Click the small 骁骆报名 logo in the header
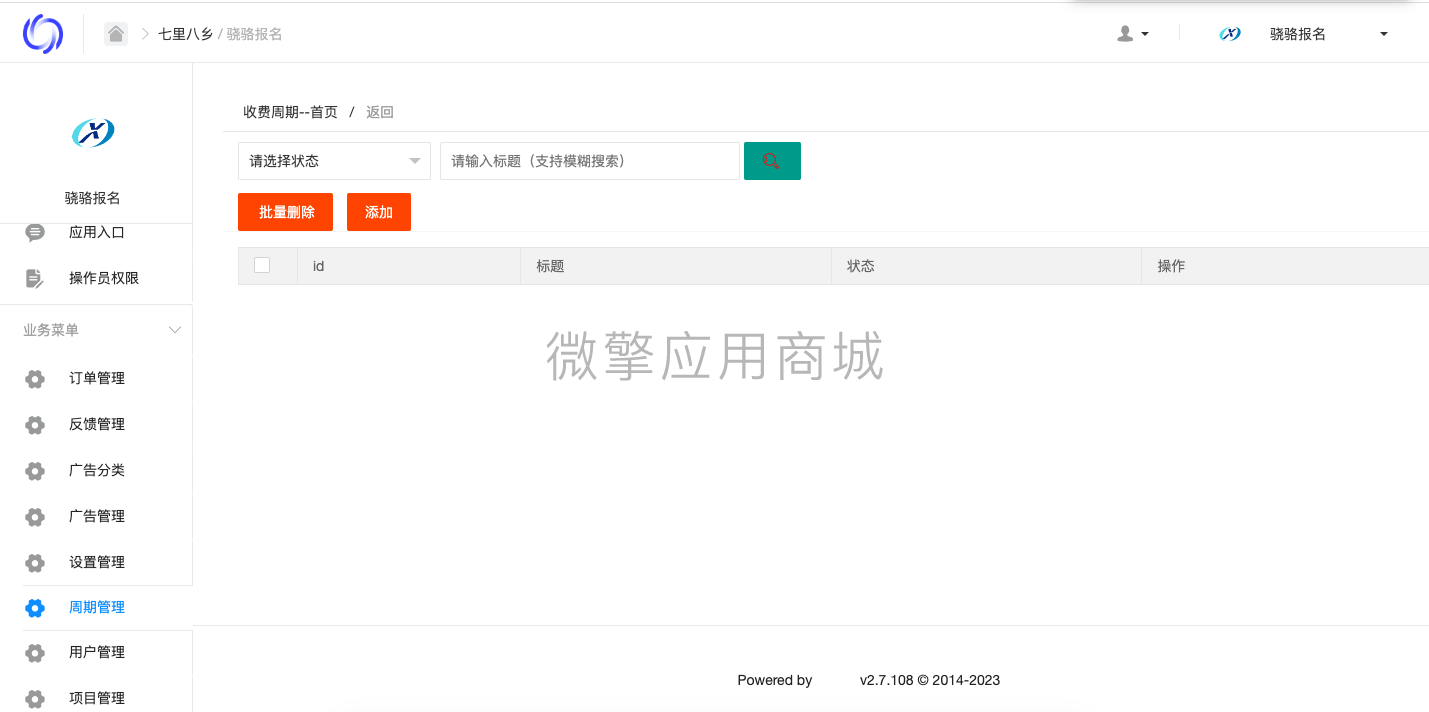The image size is (1429, 712). pos(1230,34)
